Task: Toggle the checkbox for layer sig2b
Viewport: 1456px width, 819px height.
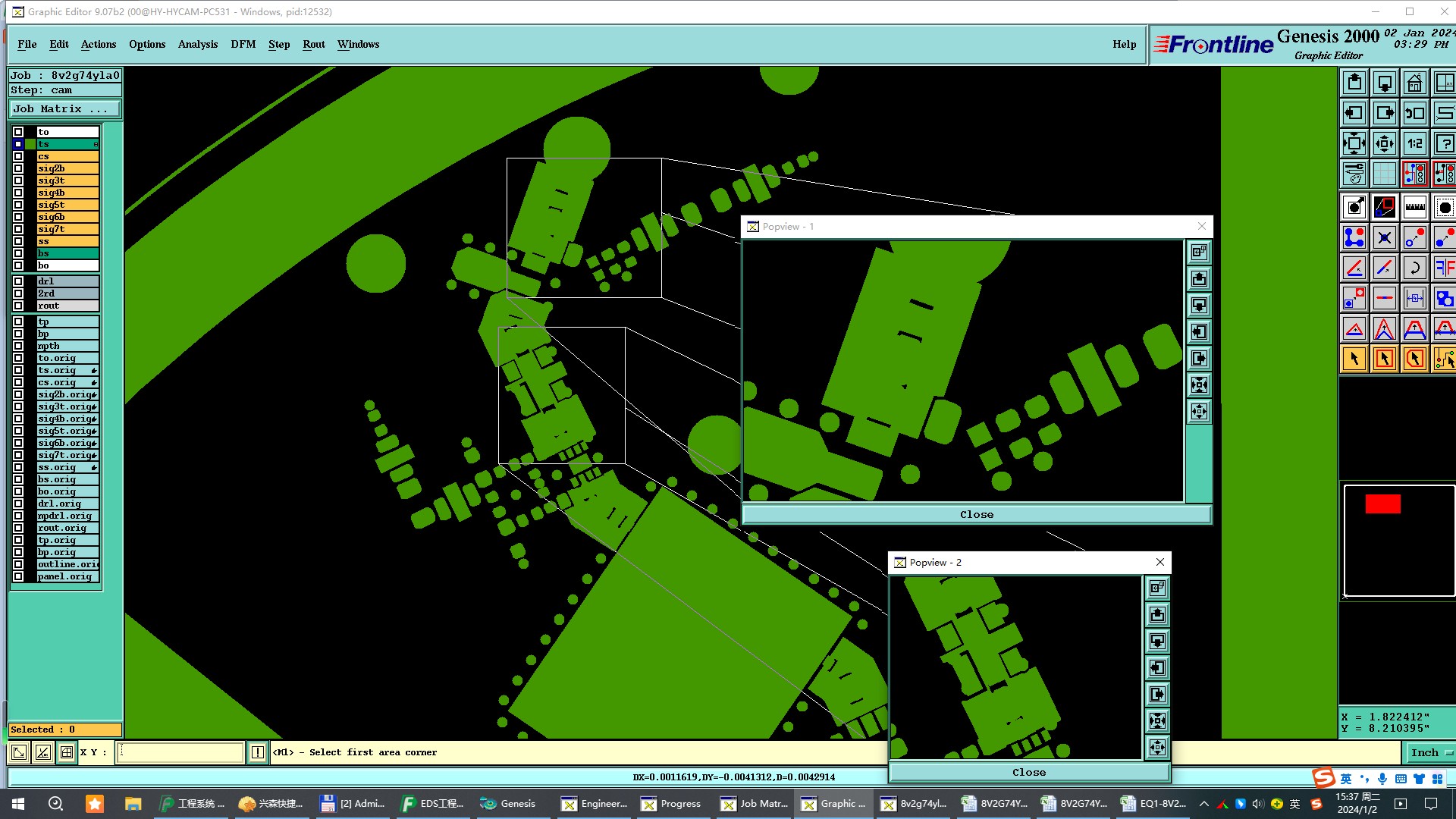Action: 18,168
